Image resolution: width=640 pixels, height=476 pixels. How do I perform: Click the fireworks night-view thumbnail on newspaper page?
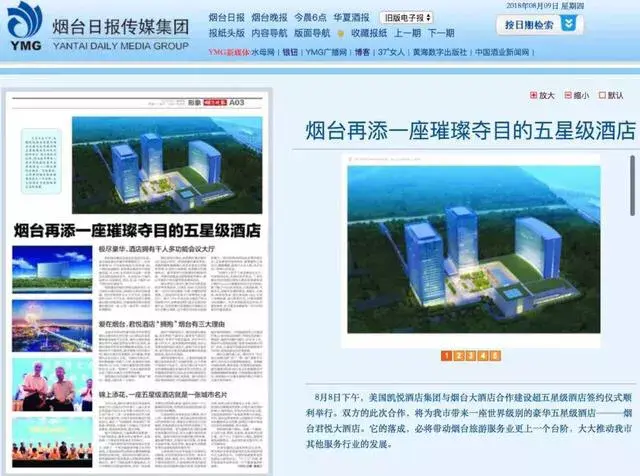52,326
